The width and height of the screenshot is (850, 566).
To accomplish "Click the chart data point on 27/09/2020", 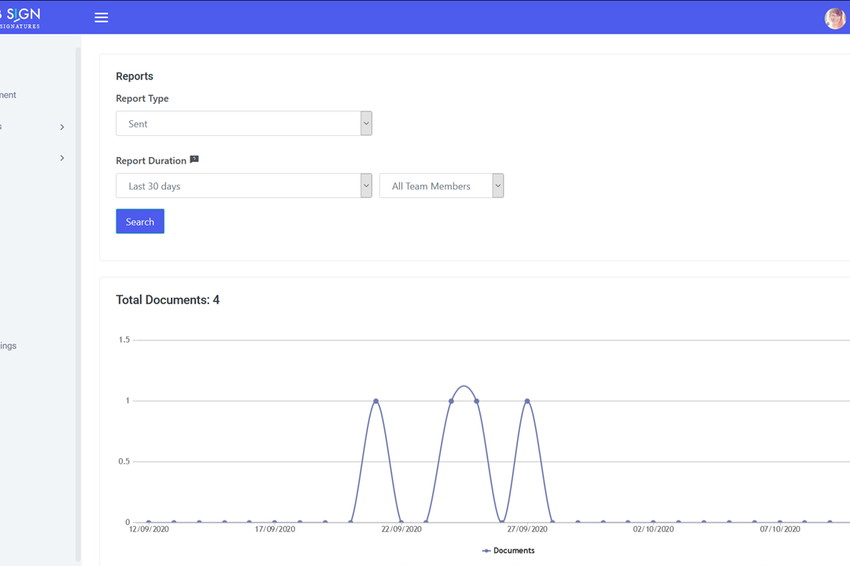I will 527,401.
